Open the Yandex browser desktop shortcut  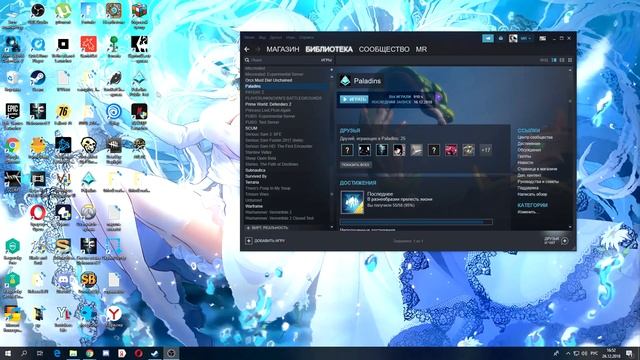(114, 317)
